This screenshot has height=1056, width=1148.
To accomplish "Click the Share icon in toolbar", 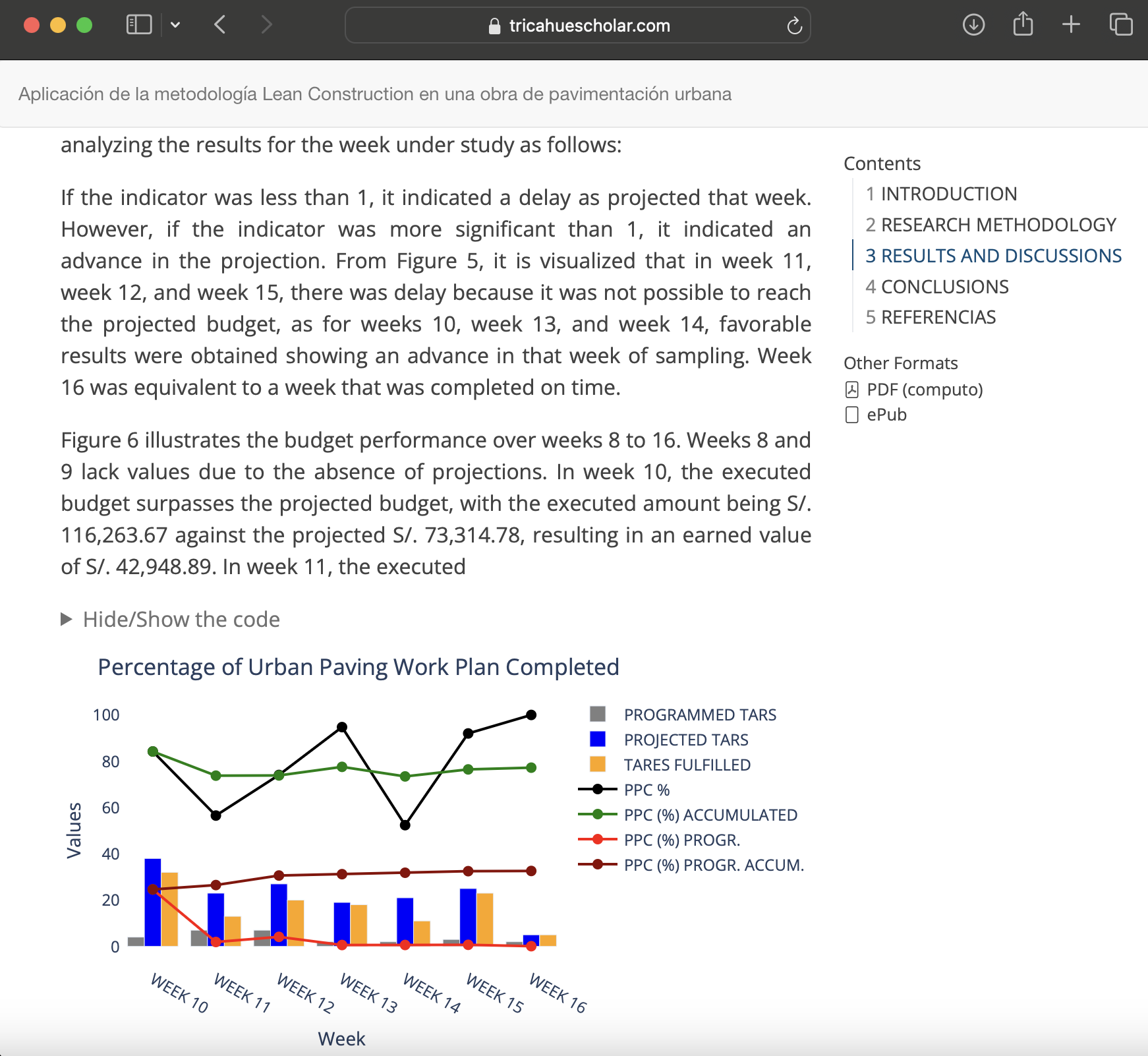I will tap(1023, 24).
